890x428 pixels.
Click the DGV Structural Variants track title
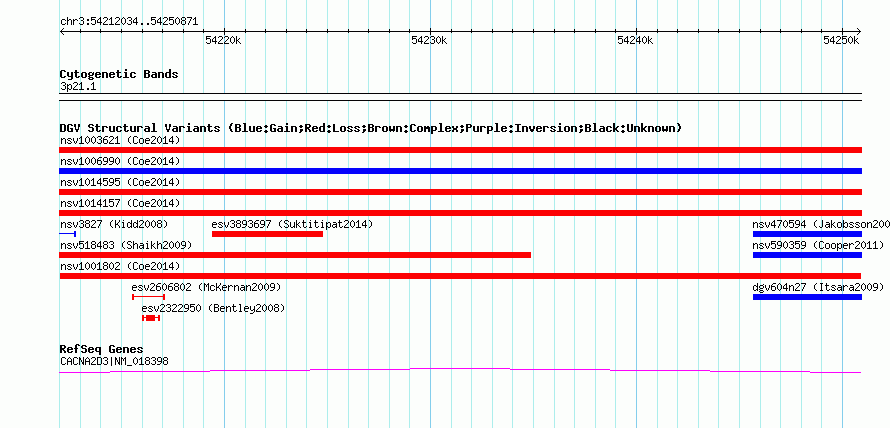coord(371,128)
